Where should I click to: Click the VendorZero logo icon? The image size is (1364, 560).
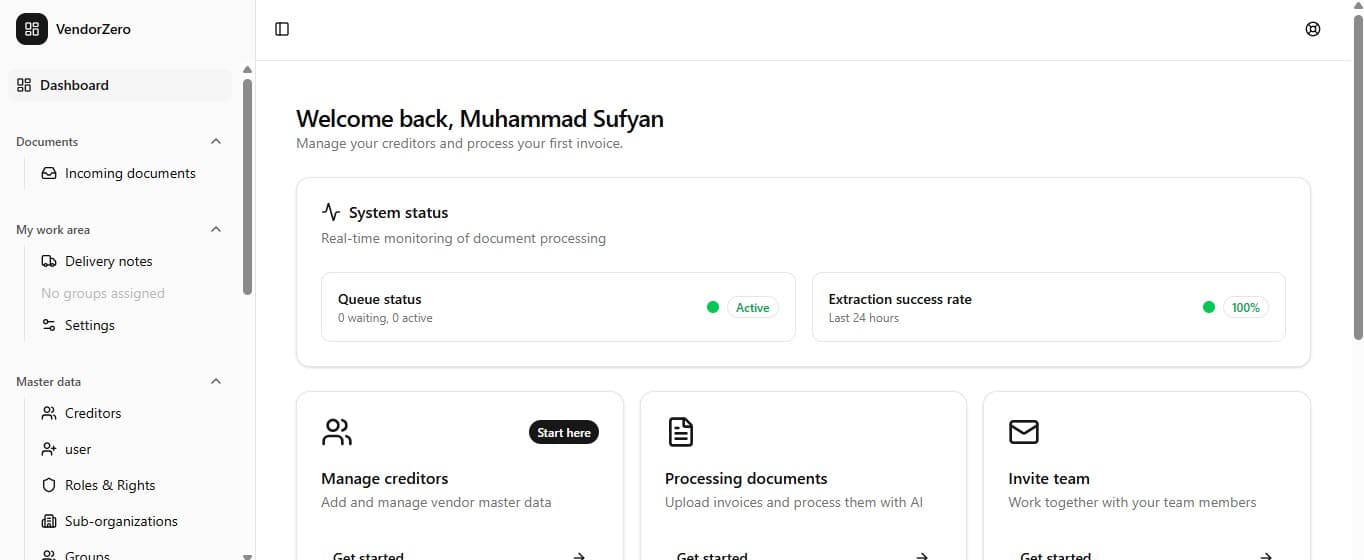32,29
